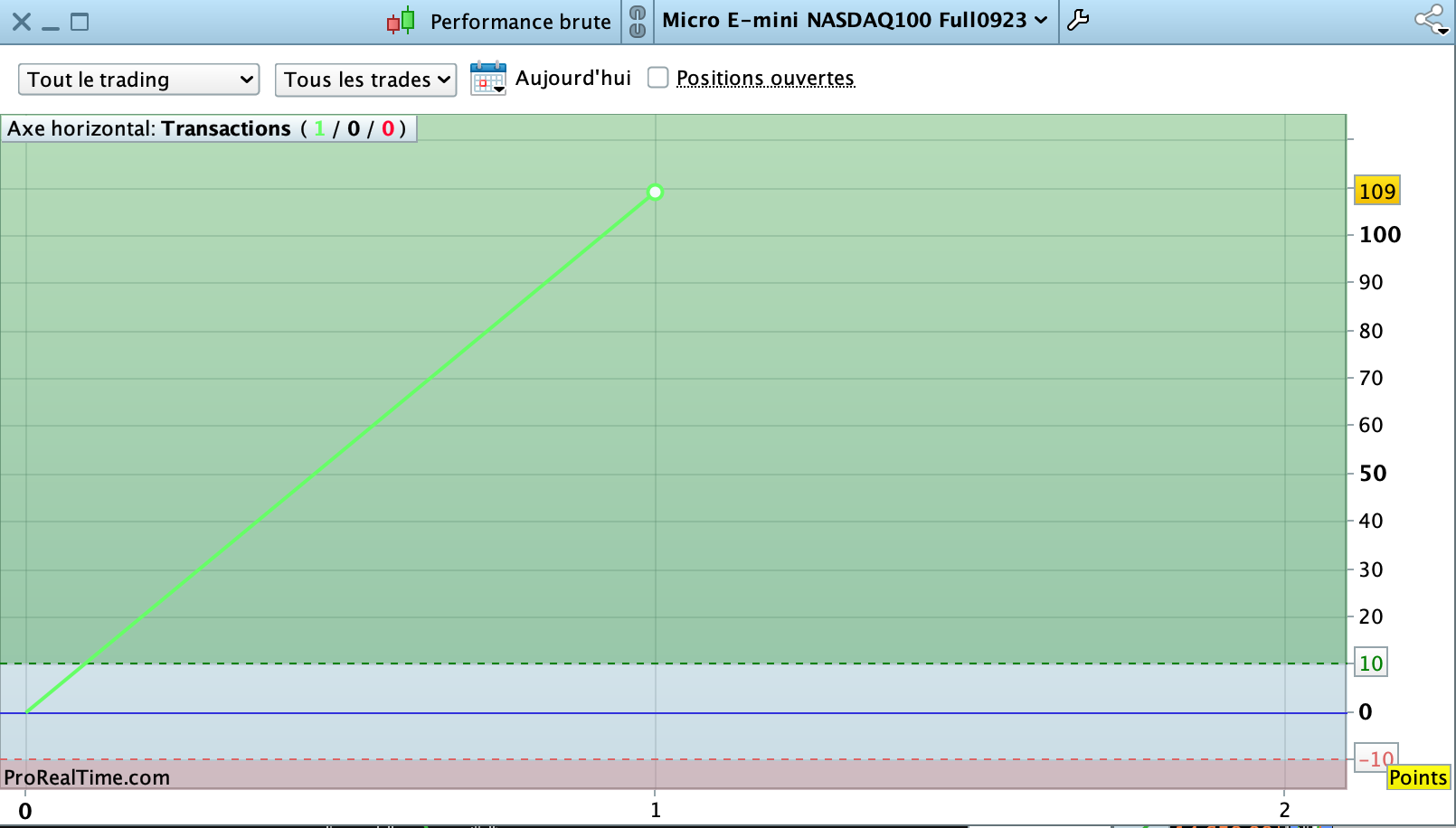Close the Performance brute window
The height and width of the screenshot is (828, 1456).
[x=22, y=22]
